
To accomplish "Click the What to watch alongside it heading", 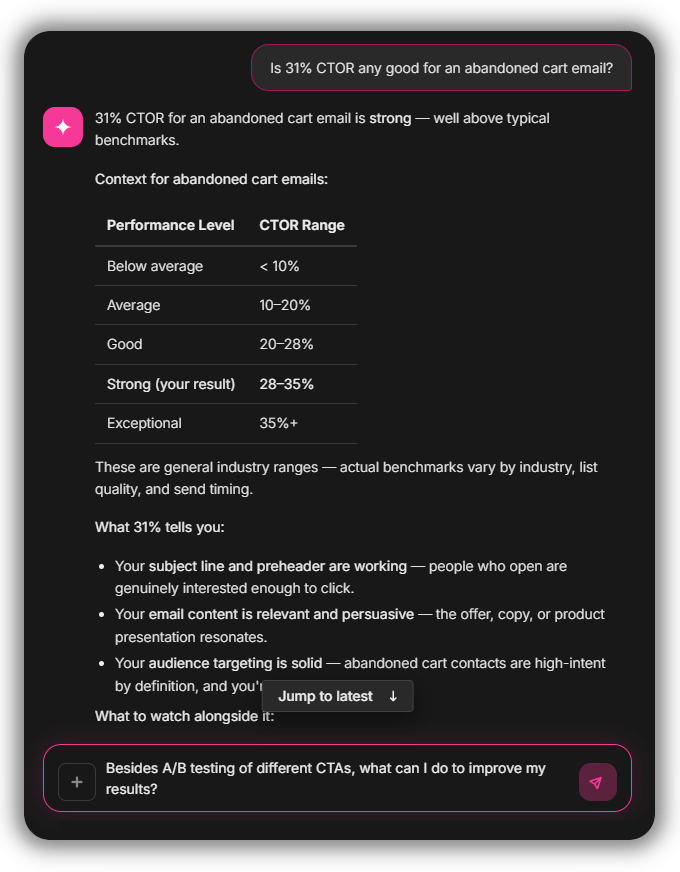I will [x=185, y=716].
